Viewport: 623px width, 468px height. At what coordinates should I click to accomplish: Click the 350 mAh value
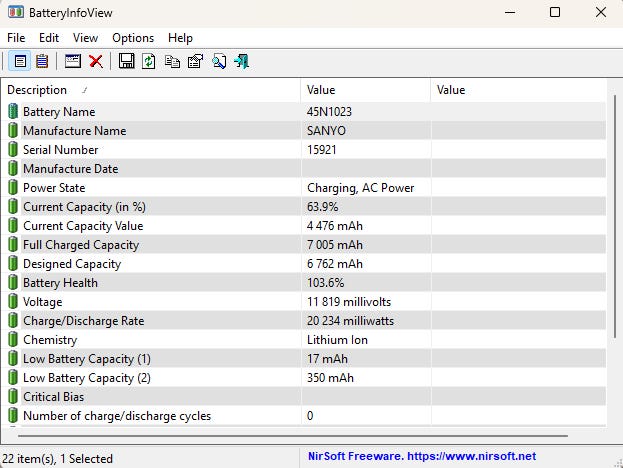point(330,378)
